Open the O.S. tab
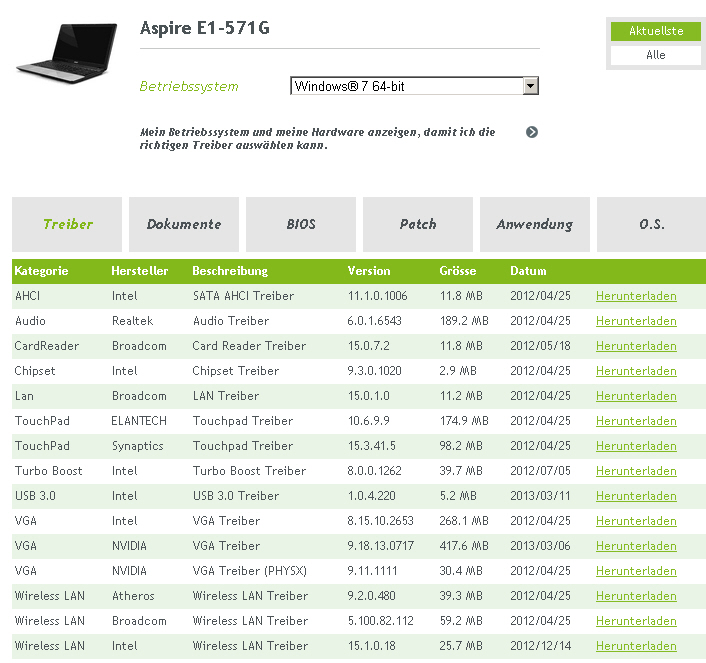The image size is (706, 663). coord(652,224)
